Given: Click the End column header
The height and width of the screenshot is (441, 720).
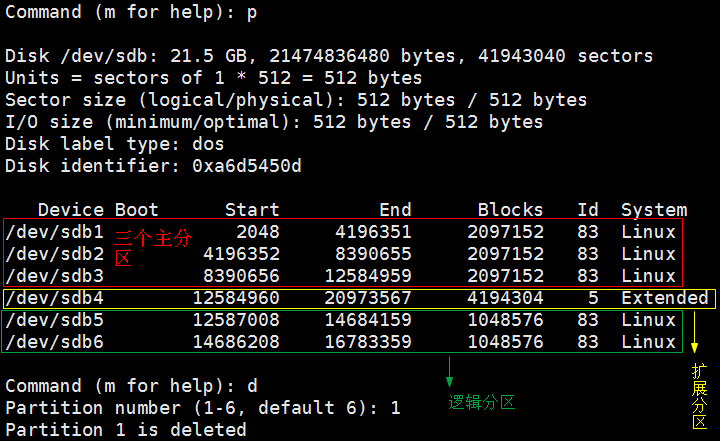Looking at the screenshot, I should click(x=395, y=210).
